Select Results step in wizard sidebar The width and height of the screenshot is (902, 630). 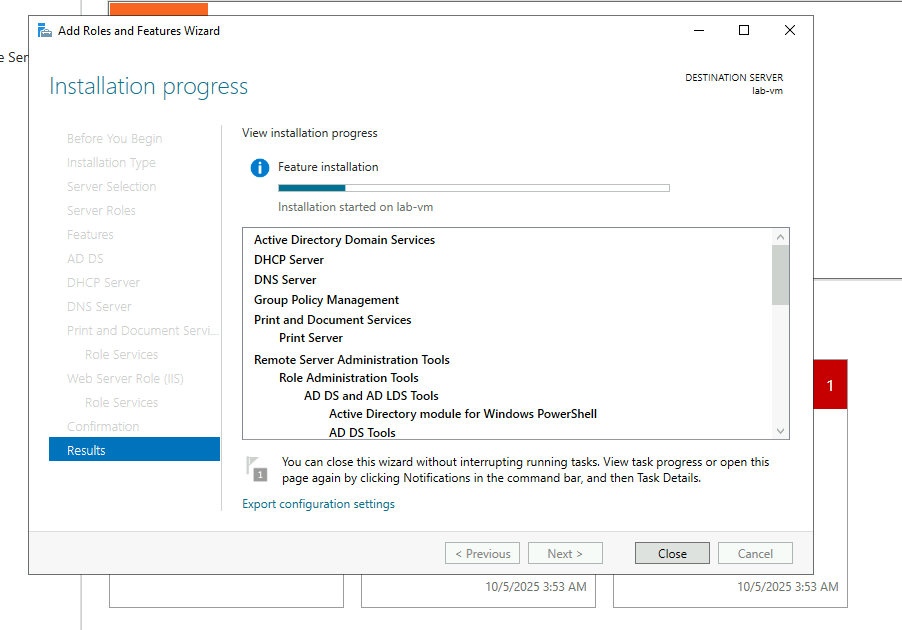[135, 450]
